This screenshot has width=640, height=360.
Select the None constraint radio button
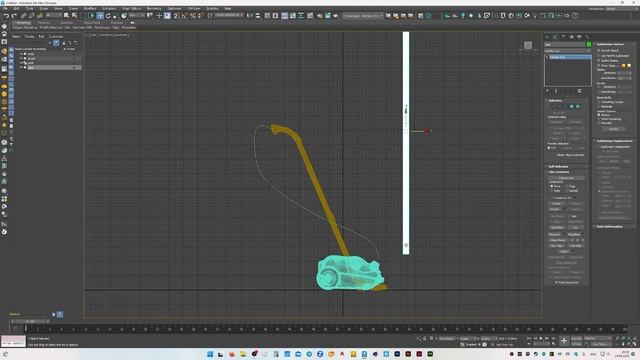tap(552, 186)
